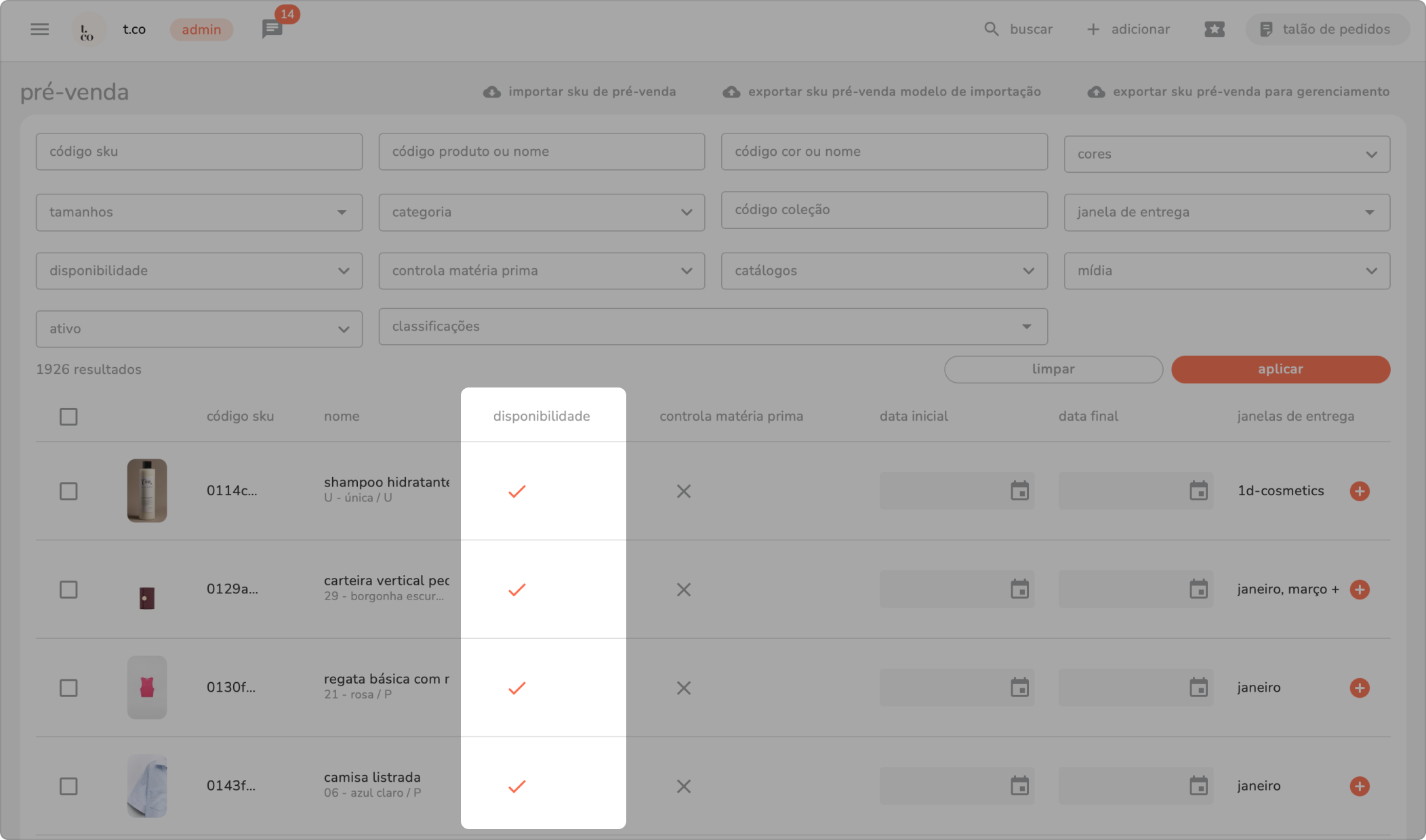Viewport: 1426px width, 840px height.
Task: Open calendar for camisa listrada data final
Action: point(1198,786)
